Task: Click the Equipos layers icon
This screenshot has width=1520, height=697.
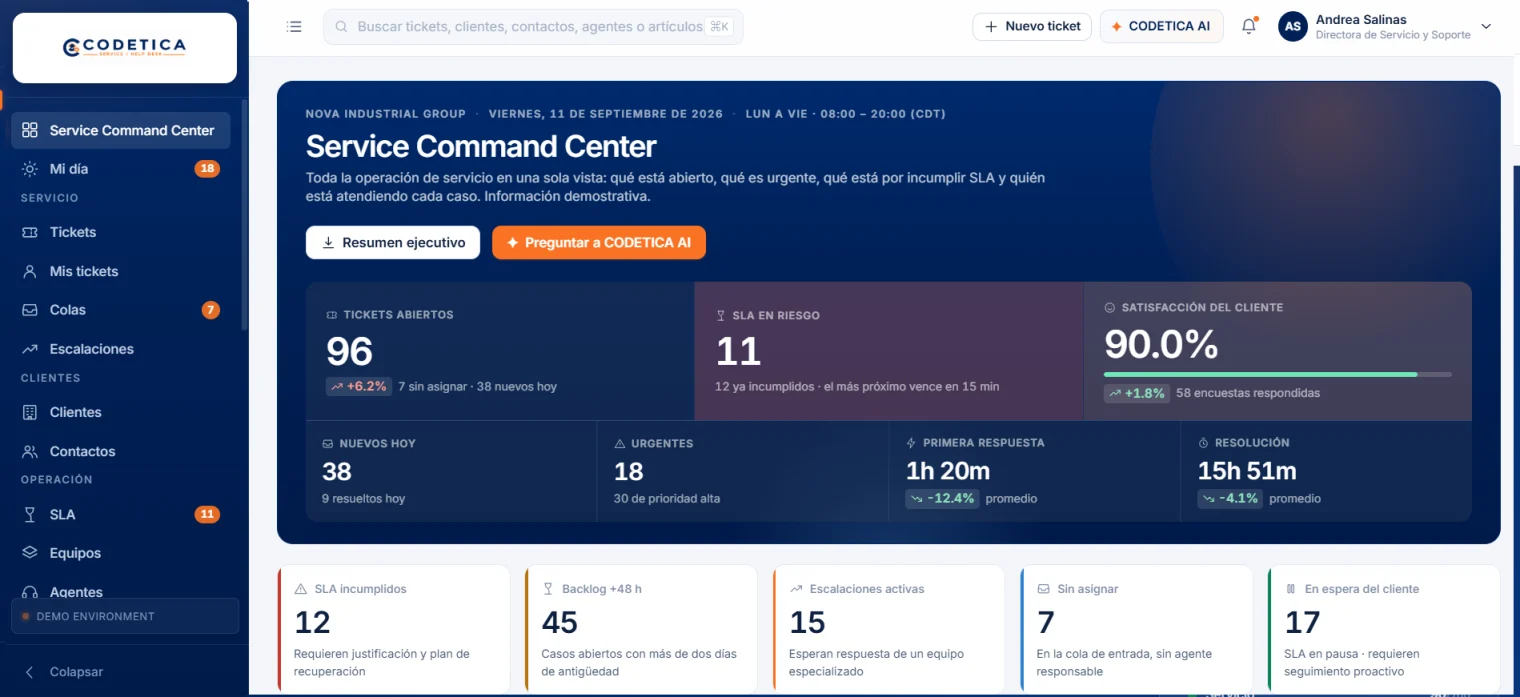Action: [x=30, y=553]
